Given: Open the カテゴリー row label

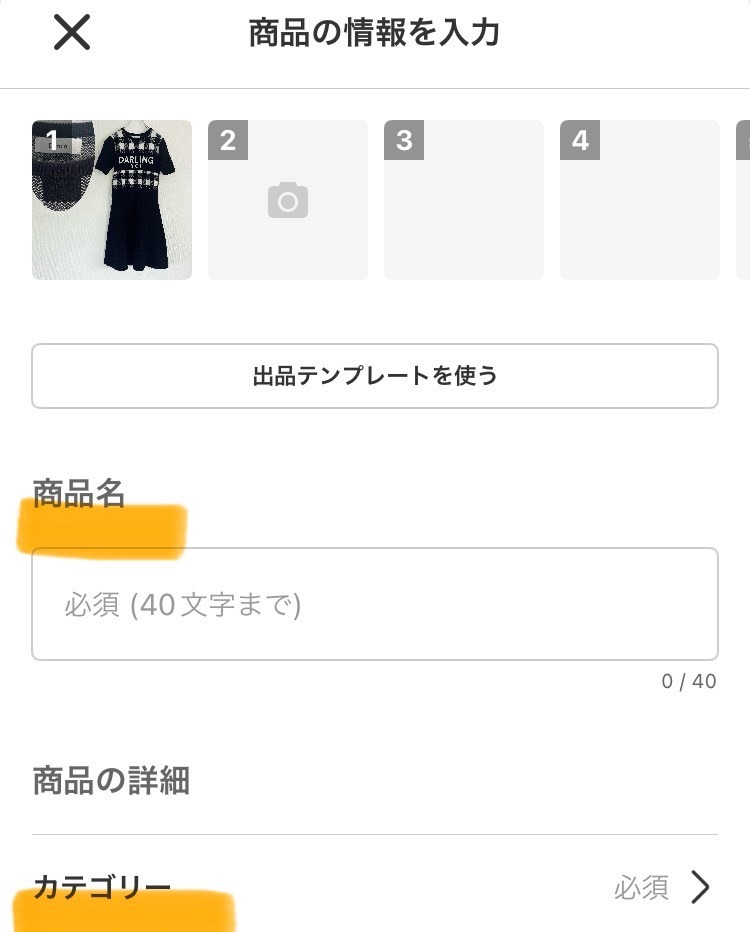Looking at the screenshot, I should click(x=102, y=886).
